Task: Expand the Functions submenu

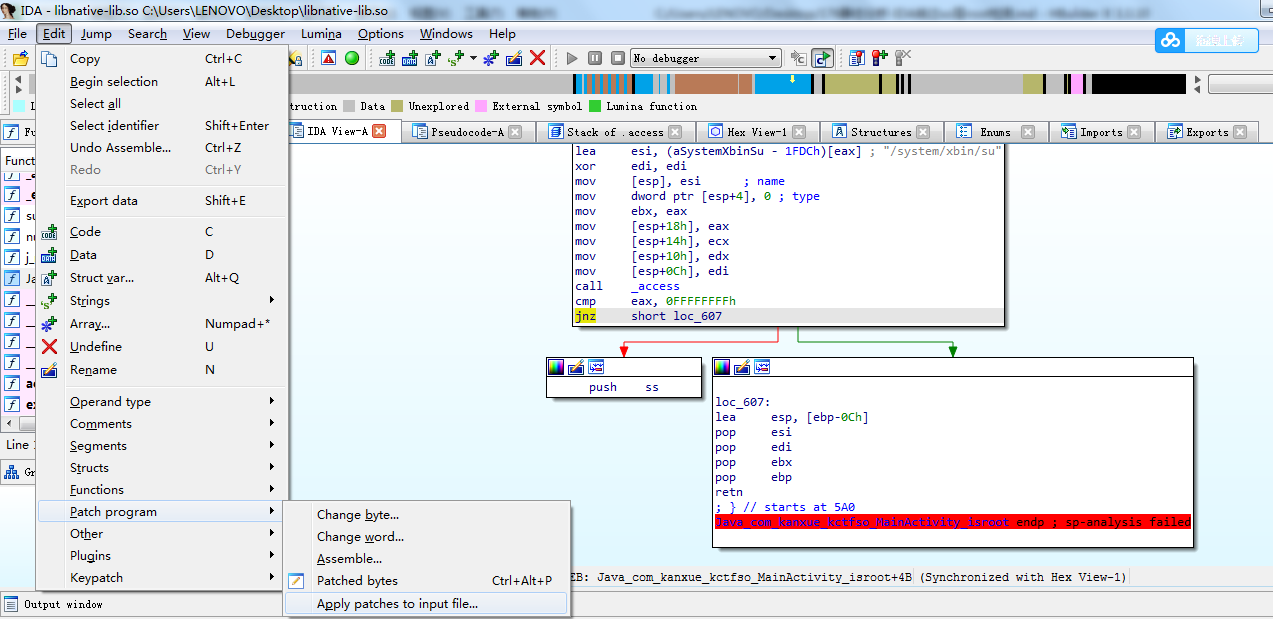Action: [x=162, y=489]
